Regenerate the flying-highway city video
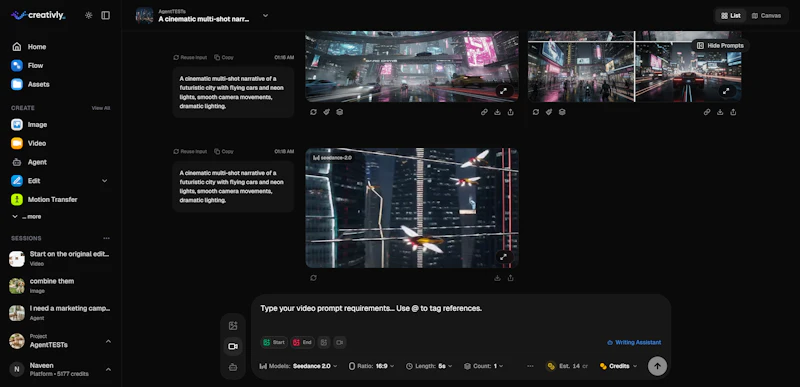800x387 pixels. tap(313, 112)
